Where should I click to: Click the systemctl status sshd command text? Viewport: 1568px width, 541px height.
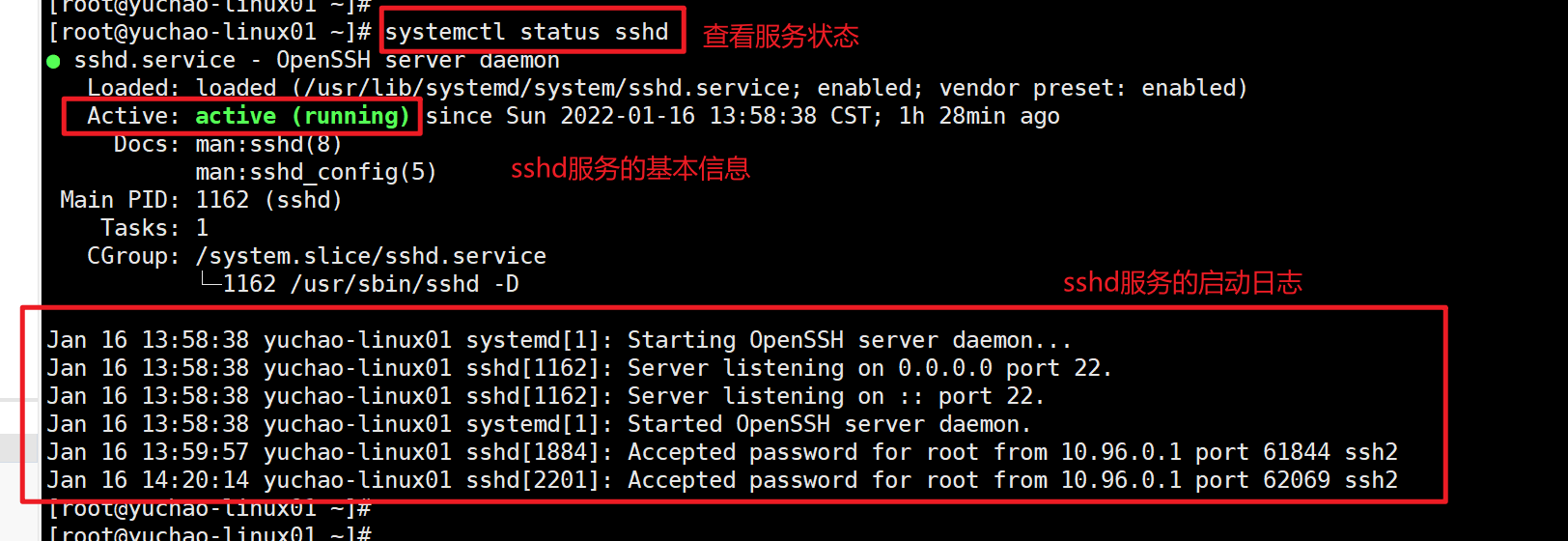[x=526, y=32]
